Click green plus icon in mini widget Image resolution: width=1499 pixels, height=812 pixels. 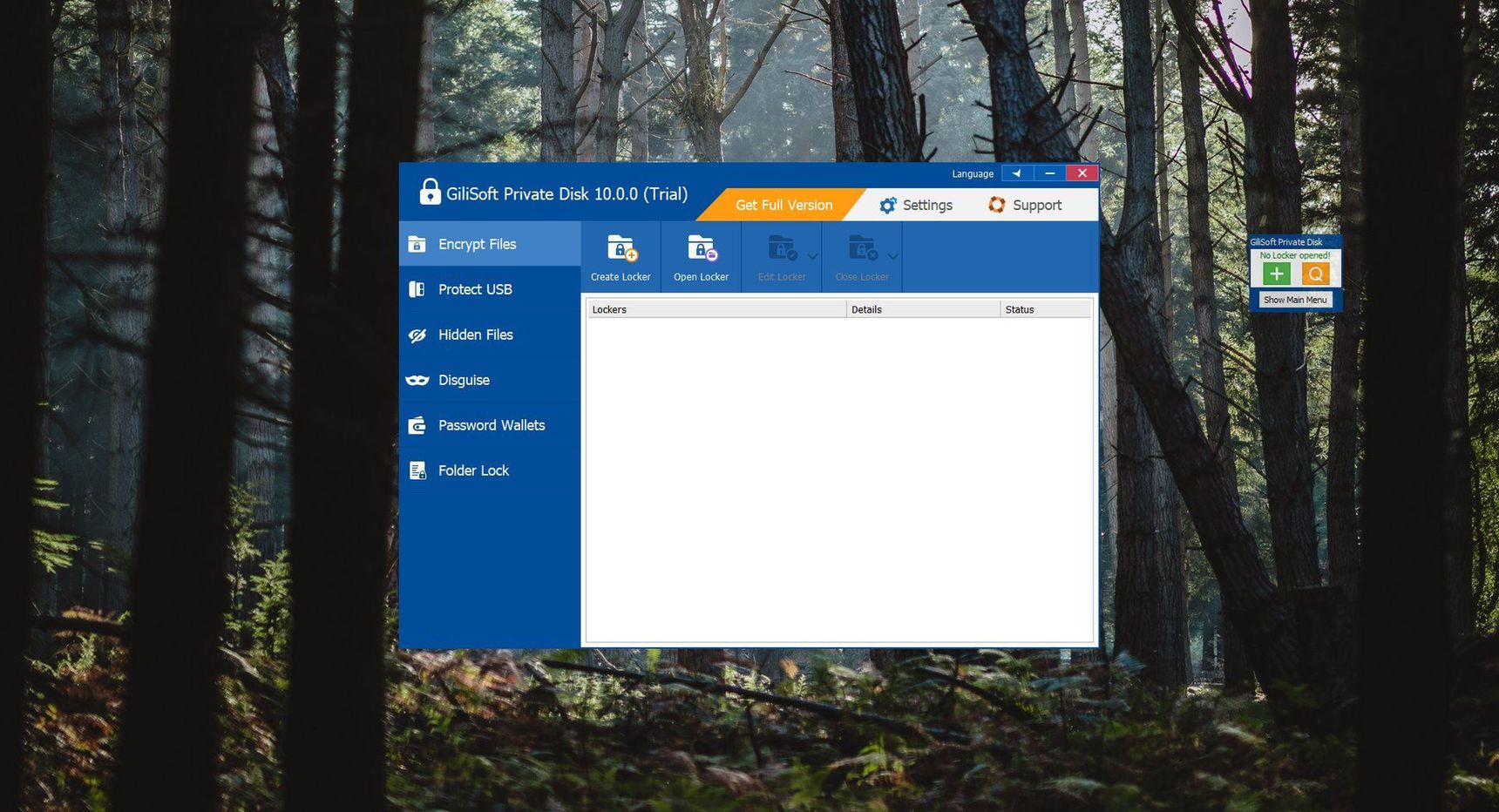click(x=1277, y=274)
